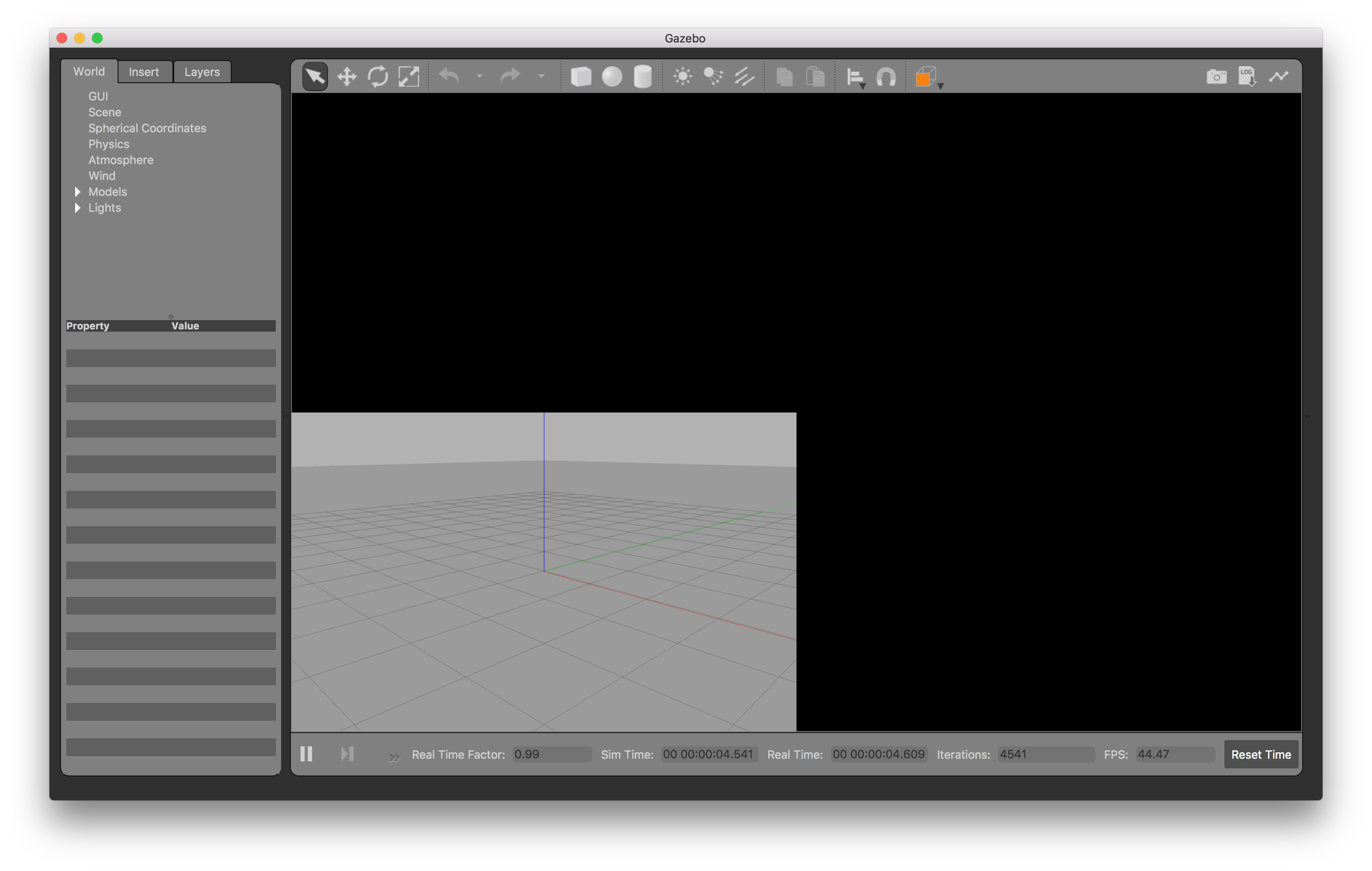This screenshot has width=1372, height=871.
Task: Close the Gazebo window
Action: pyautogui.click(x=63, y=38)
